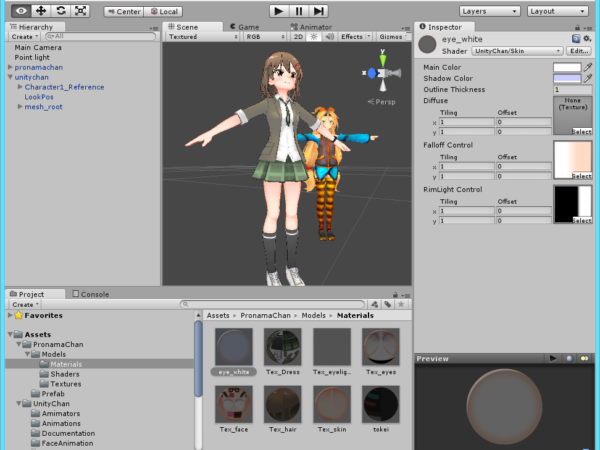Play the material preview
Viewport: 600px width, 450px height.
pyautogui.click(x=553, y=359)
